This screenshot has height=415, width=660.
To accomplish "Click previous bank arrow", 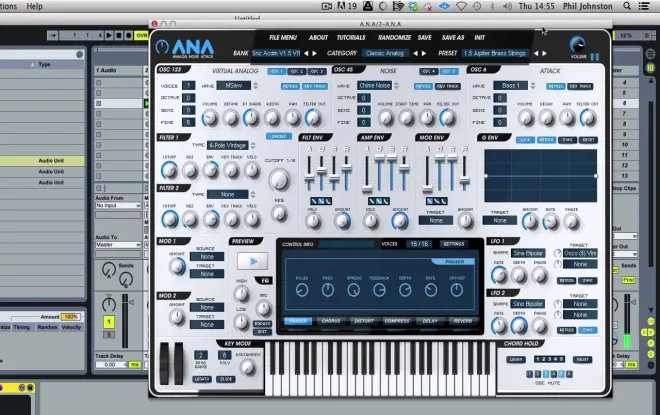I will click(x=306, y=53).
